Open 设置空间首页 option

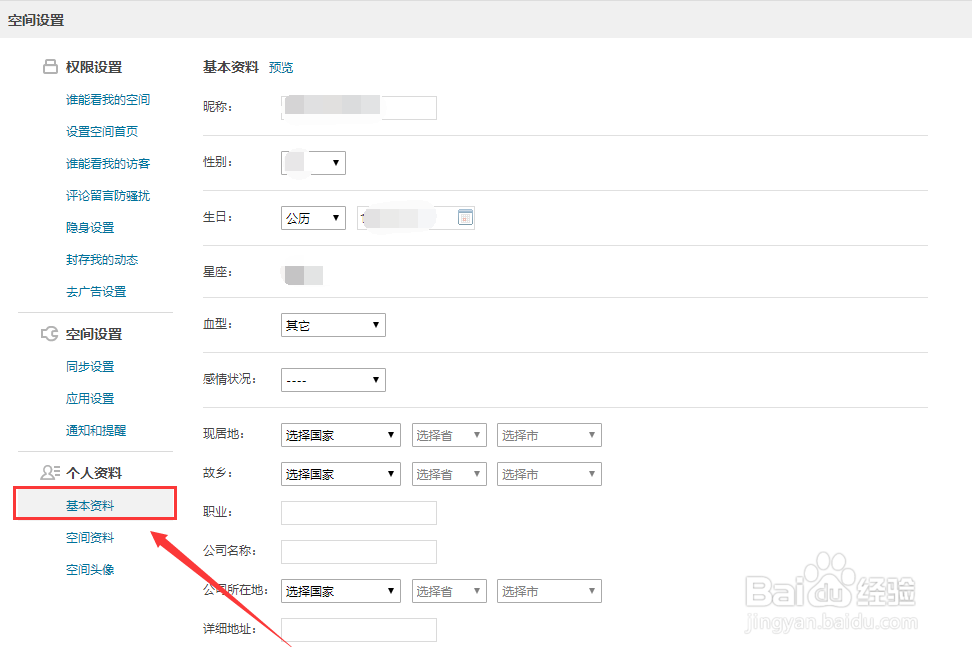tap(102, 131)
